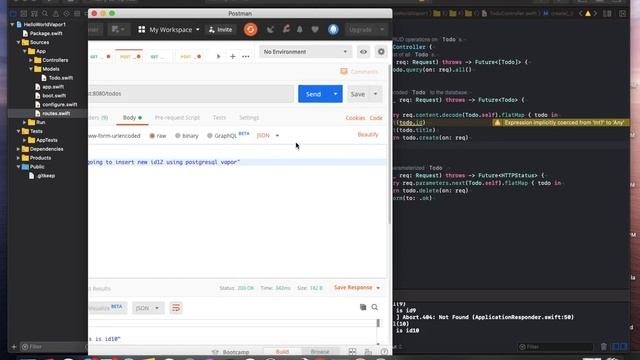The image size is (640, 360).
Task: Select the active POST request tab
Action: [130, 56]
